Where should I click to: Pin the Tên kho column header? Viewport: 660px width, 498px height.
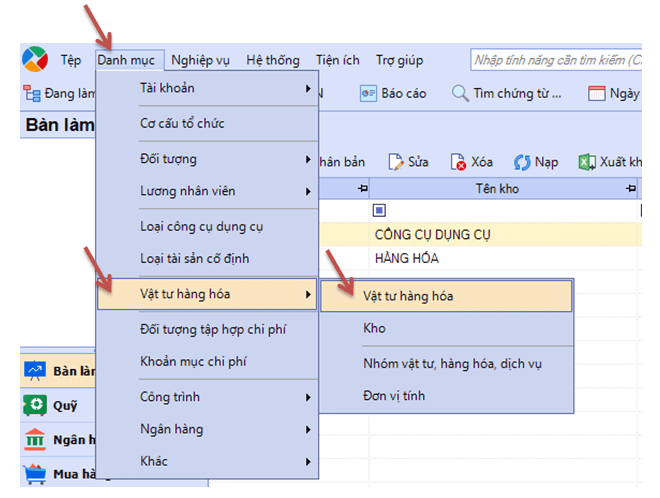tap(630, 188)
